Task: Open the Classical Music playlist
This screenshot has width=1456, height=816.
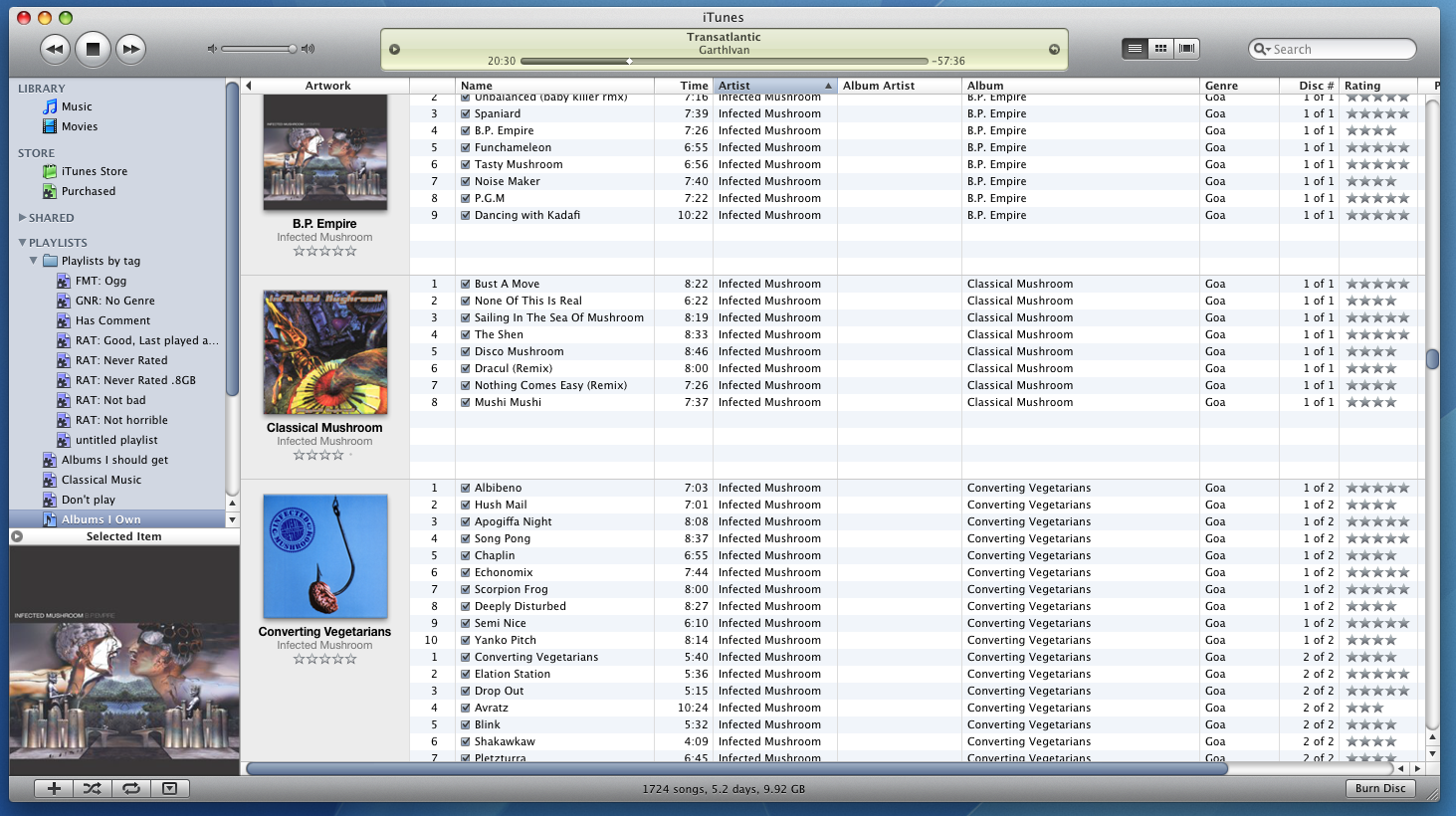Action: pyautogui.click(x=102, y=480)
